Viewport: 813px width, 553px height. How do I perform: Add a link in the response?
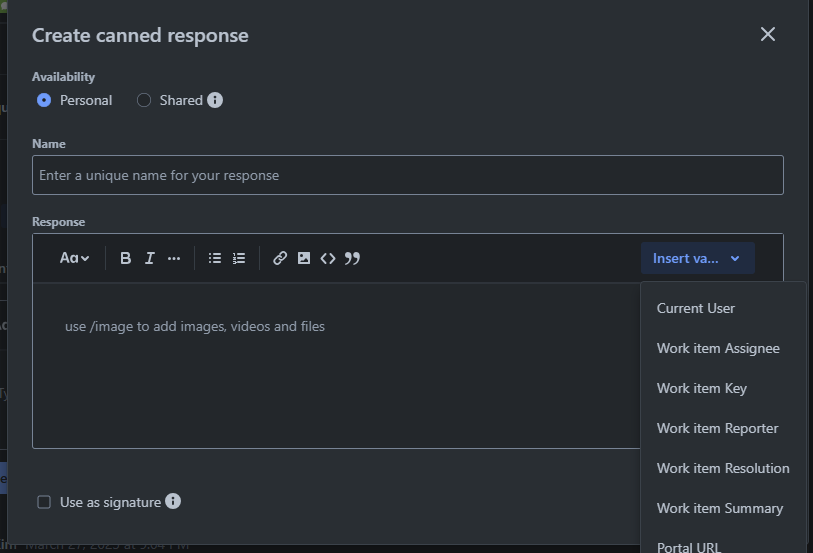pyautogui.click(x=280, y=258)
